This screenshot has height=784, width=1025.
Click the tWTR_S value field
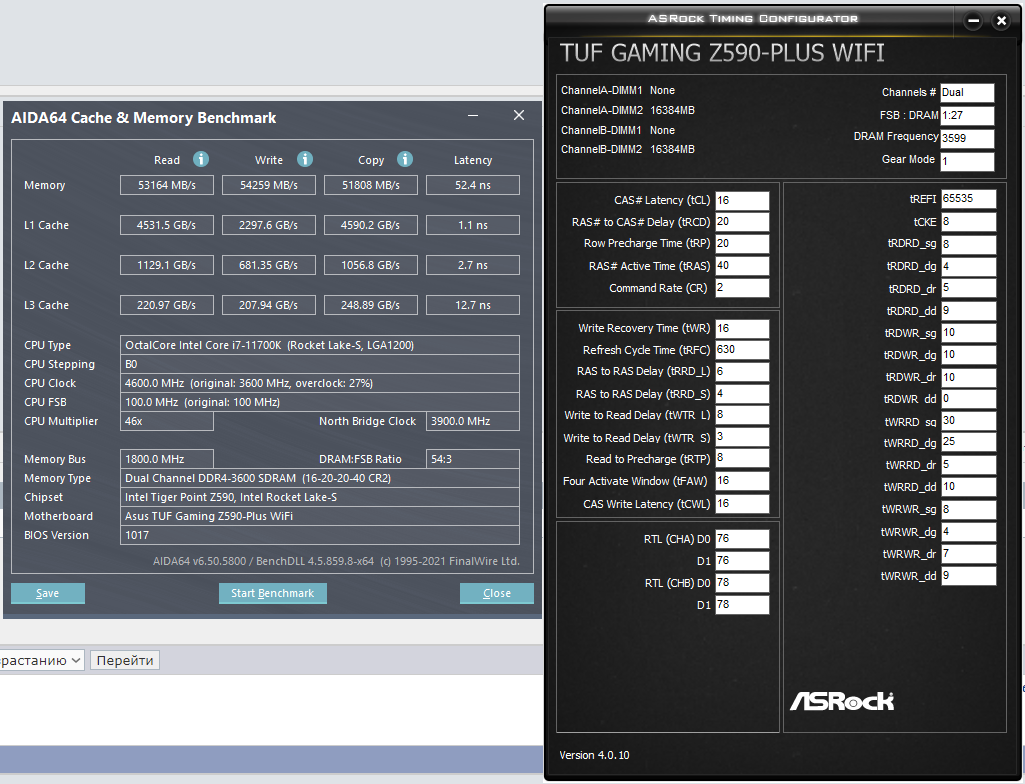pos(742,437)
